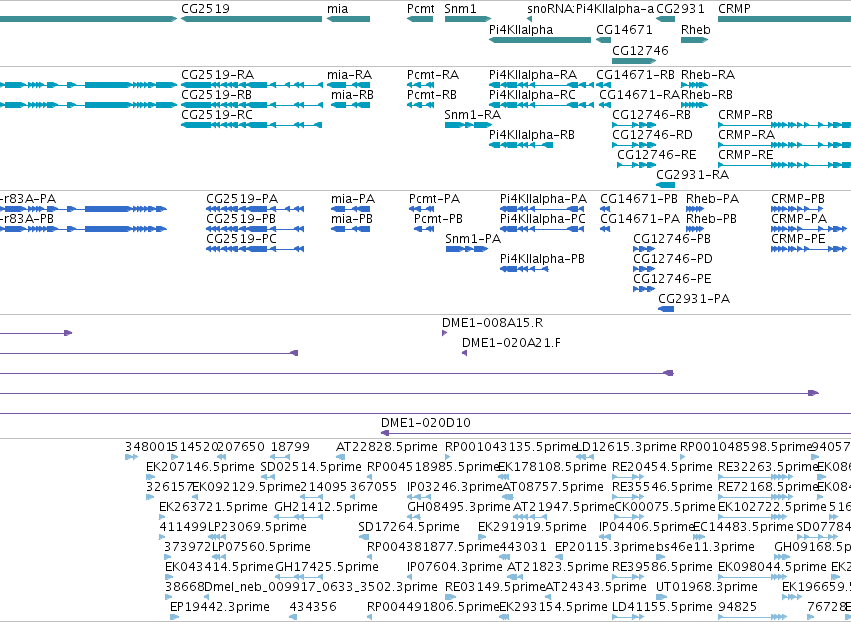Click the CG14671-RB transcript
The image size is (851, 622).
click(604, 85)
